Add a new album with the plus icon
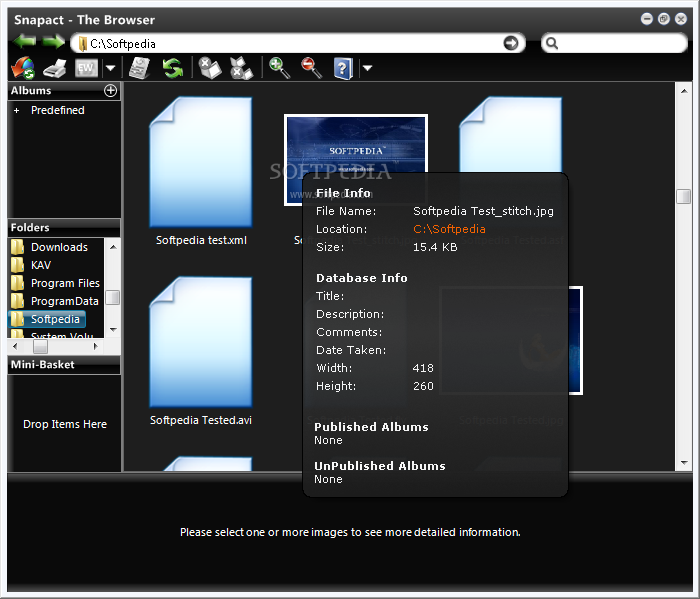Viewport: 700px width, 599px height. 110,91
